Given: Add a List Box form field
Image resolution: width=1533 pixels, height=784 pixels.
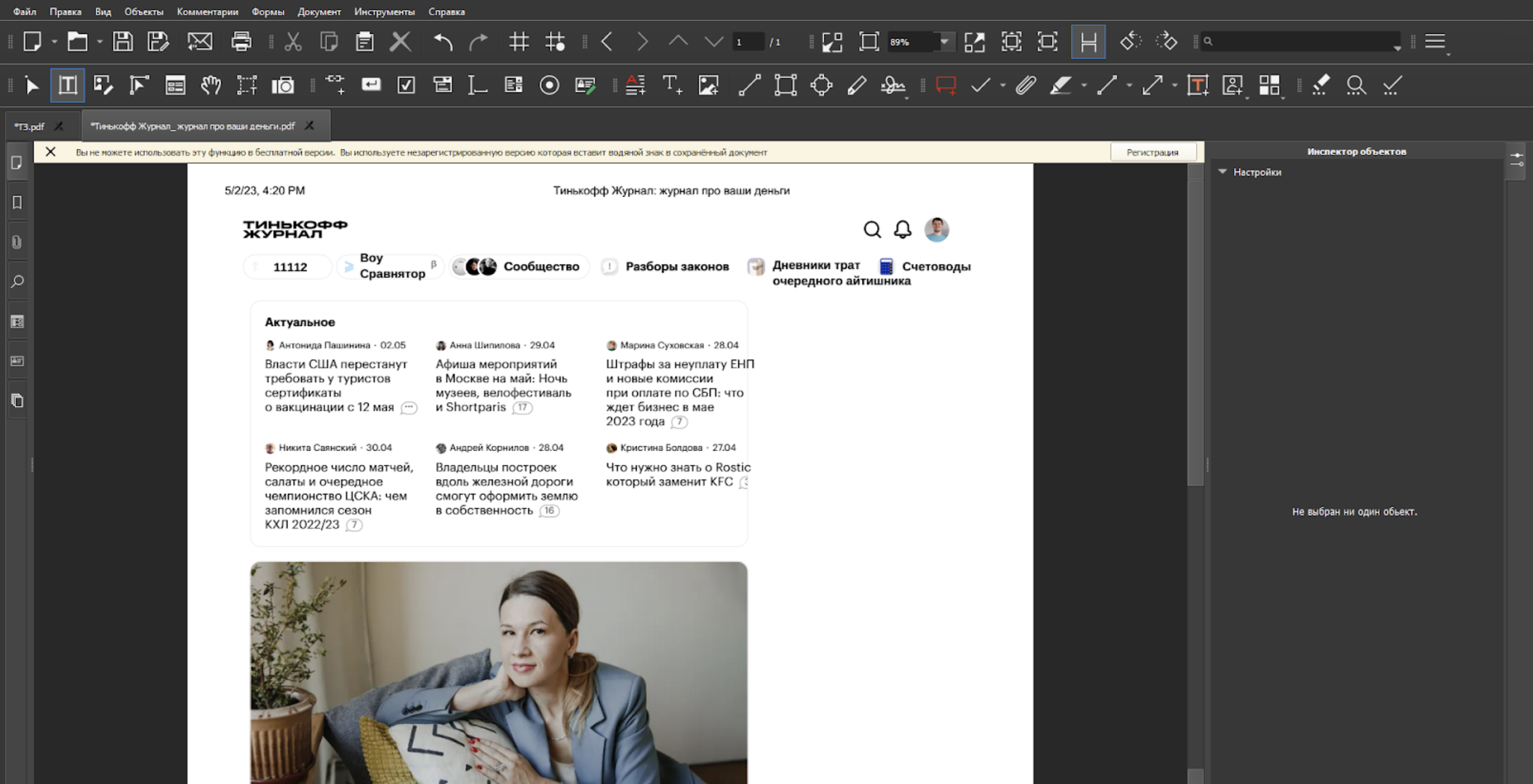Looking at the screenshot, I should coord(514,85).
